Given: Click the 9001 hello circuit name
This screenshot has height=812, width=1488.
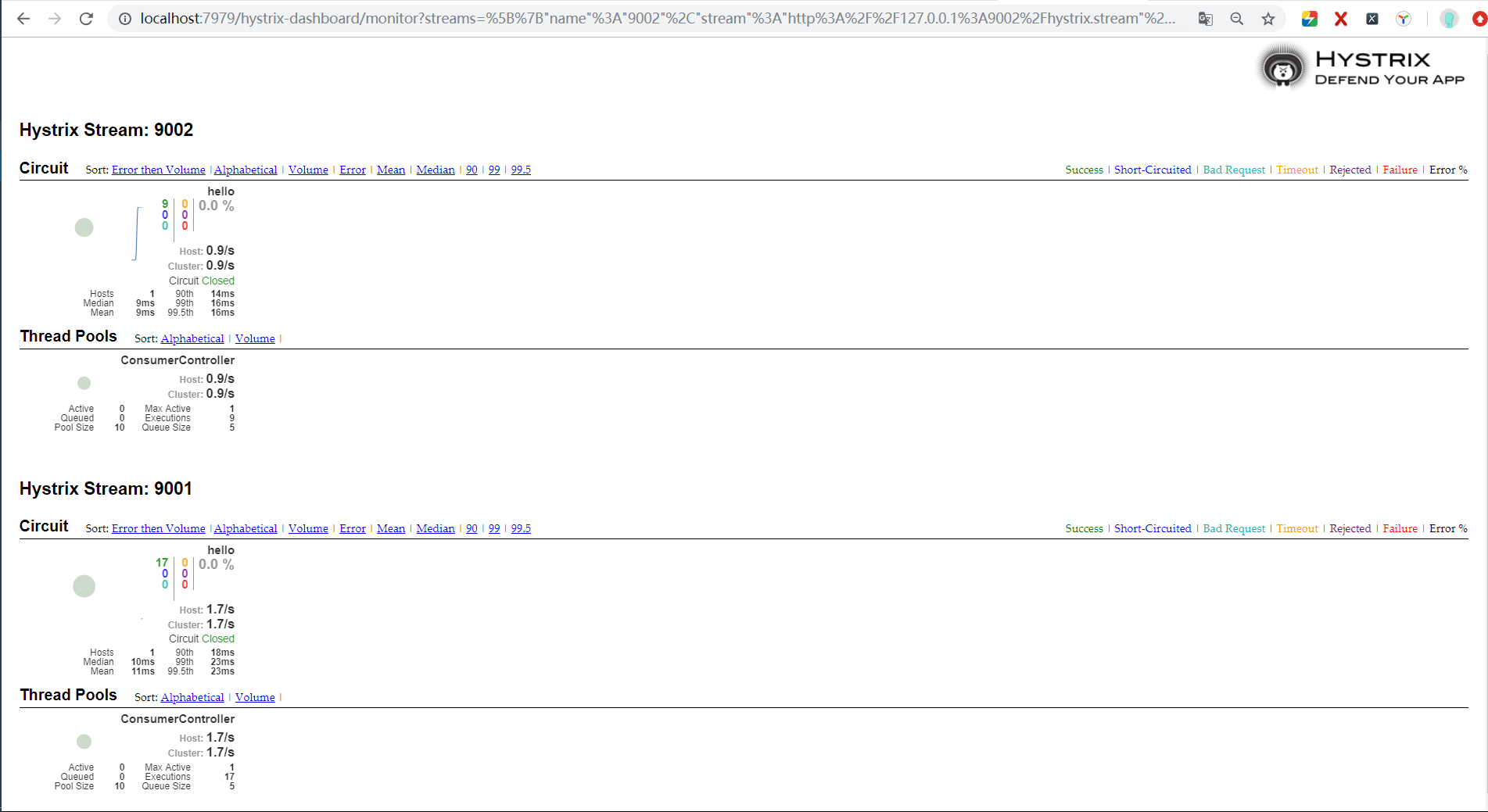Looking at the screenshot, I should (x=221, y=550).
